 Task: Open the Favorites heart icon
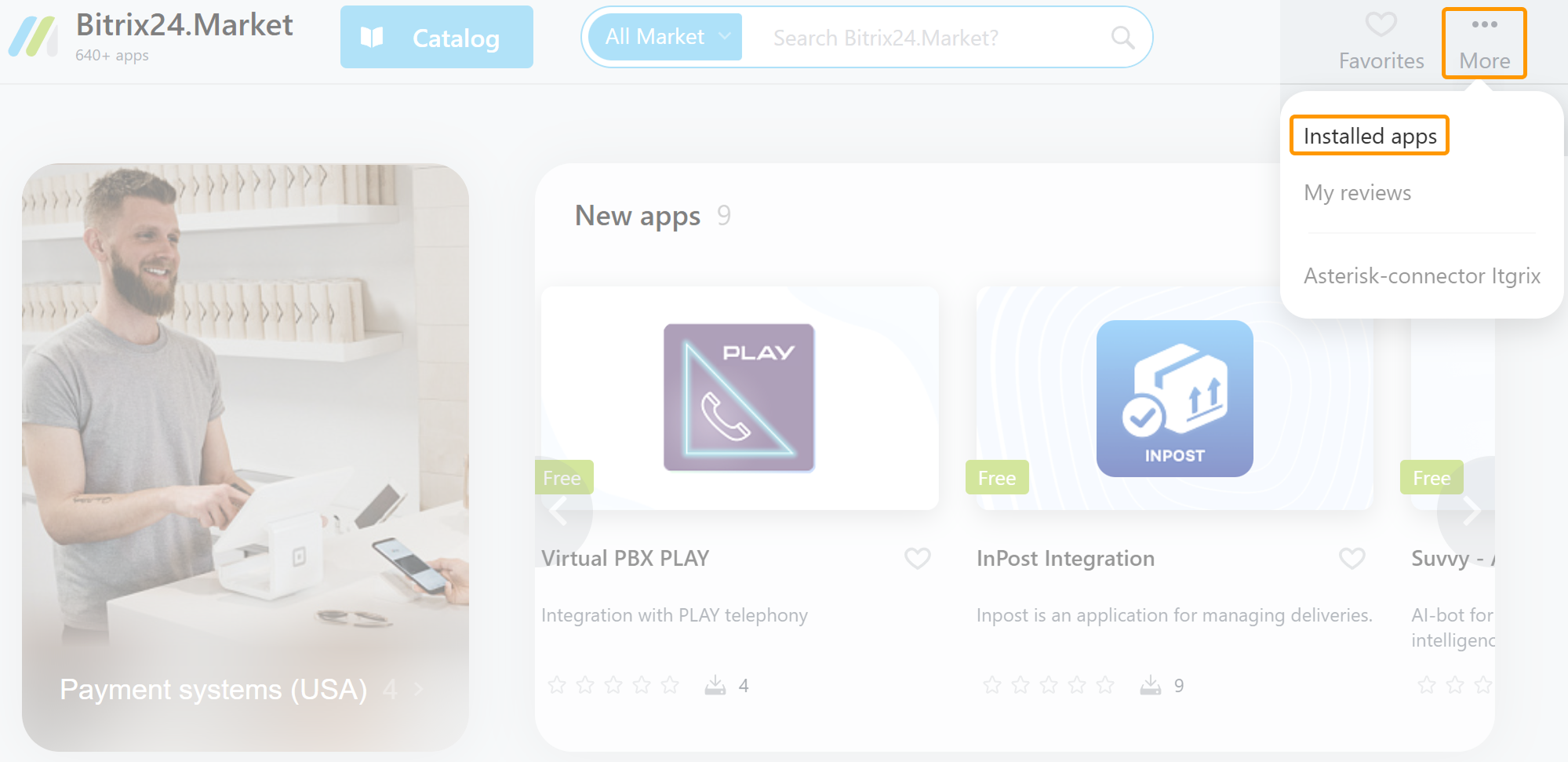click(x=1381, y=24)
